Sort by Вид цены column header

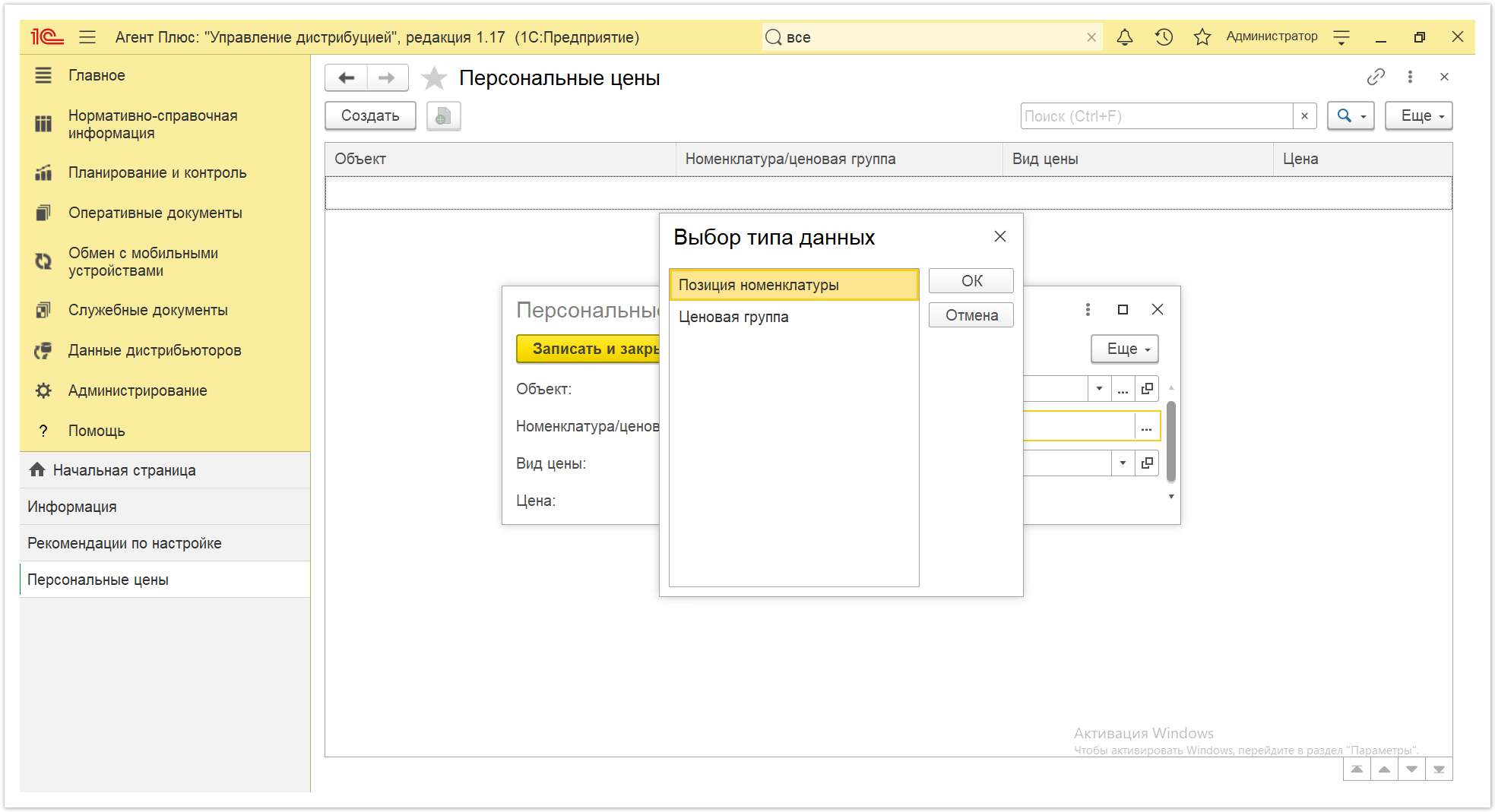tap(1138, 159)
